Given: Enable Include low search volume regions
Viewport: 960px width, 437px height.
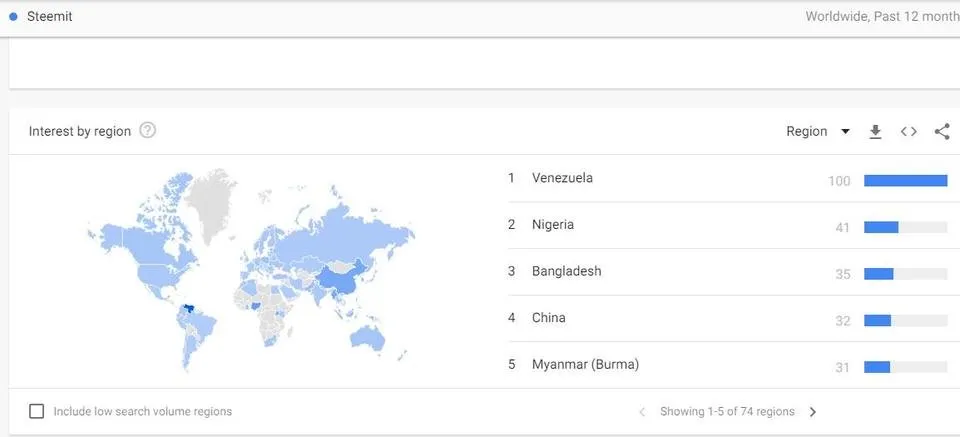Looking at the screenshot, I should pyautogui.click(x=37, y=411).
